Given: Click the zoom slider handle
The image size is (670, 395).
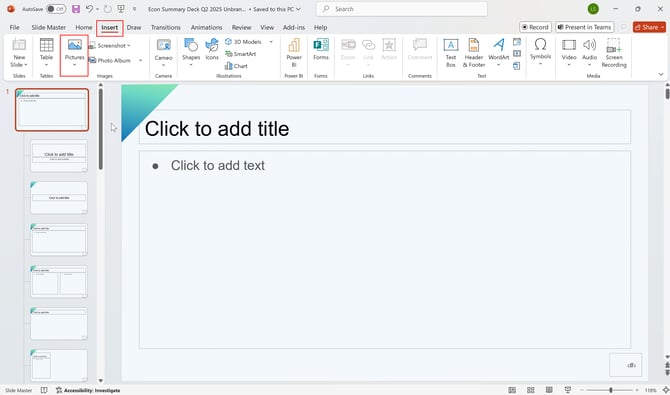Looking at the screenshot, I should tap(611, 390).
